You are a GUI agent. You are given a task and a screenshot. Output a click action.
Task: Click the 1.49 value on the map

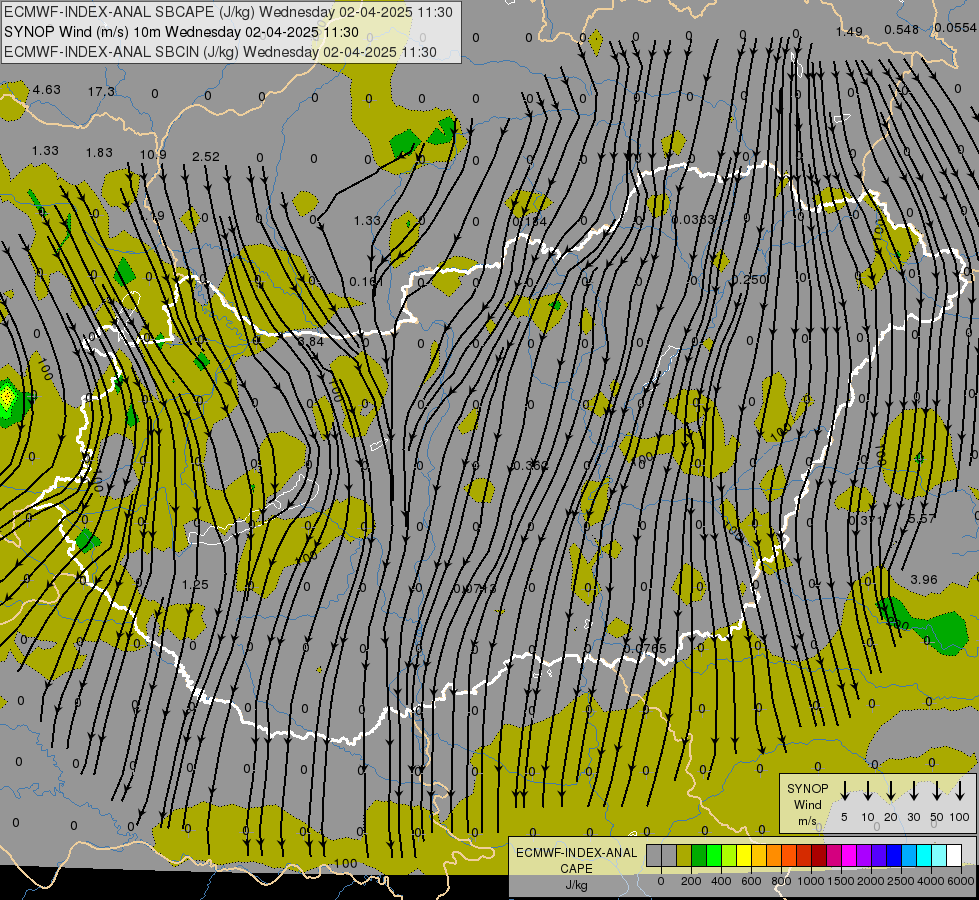[849, 31]
